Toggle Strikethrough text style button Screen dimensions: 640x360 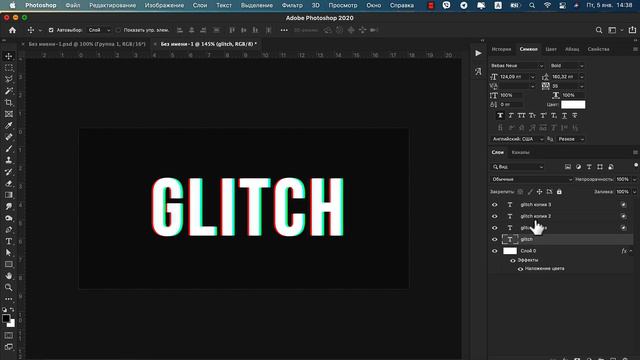tap(575, 116)
